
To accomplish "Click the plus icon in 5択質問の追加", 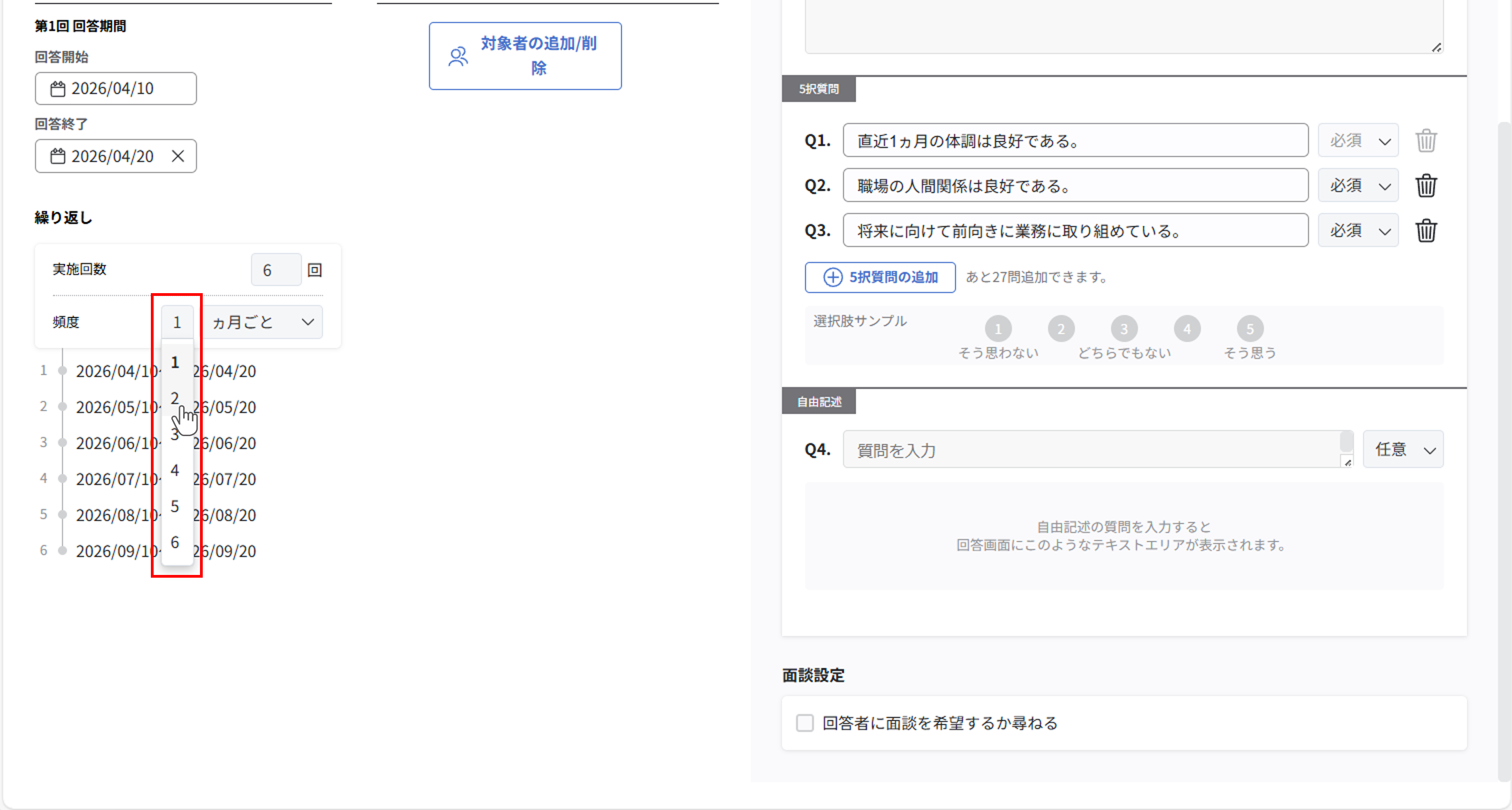I will [x=832, y=277].
